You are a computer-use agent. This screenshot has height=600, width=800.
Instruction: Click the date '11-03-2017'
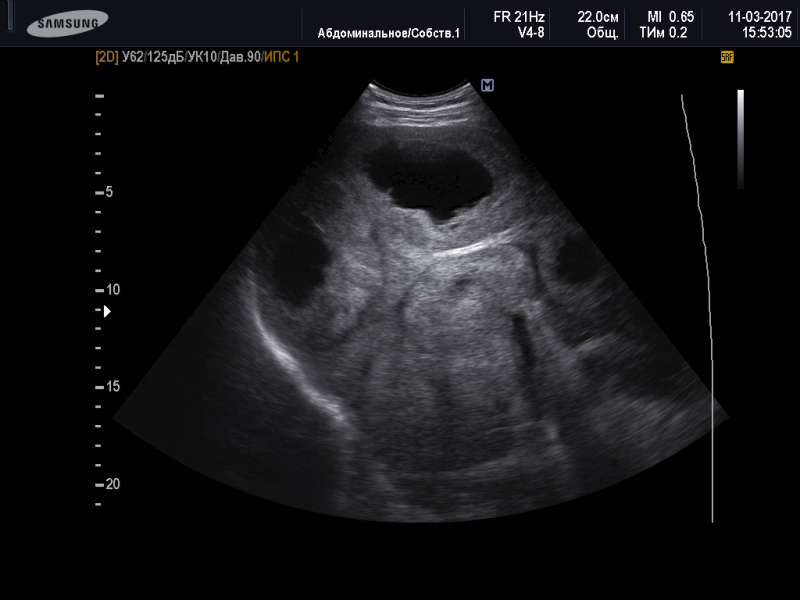[760, 17]
